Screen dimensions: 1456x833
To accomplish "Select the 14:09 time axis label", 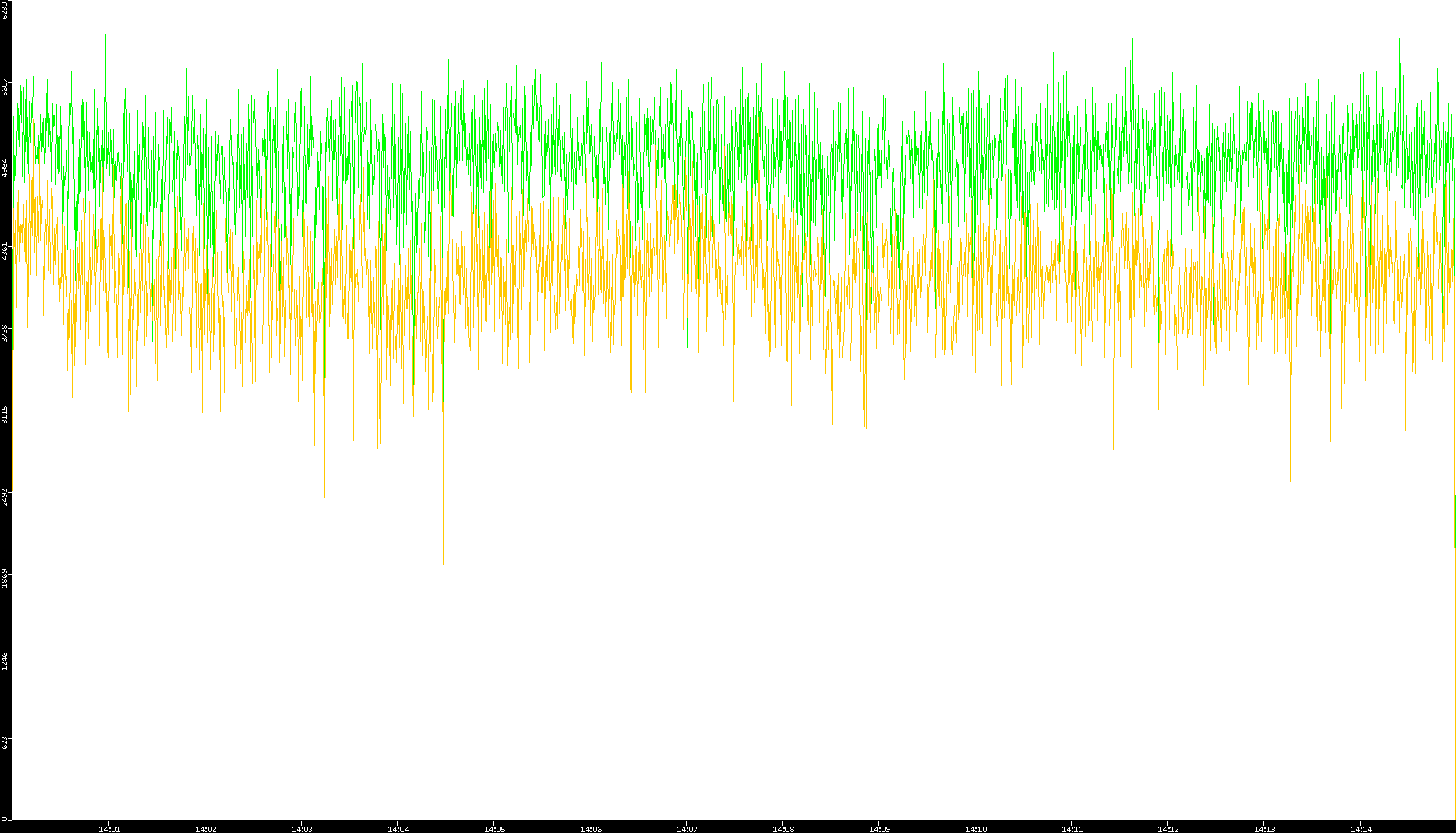I will pyautogui.click(x=879, y=829).
